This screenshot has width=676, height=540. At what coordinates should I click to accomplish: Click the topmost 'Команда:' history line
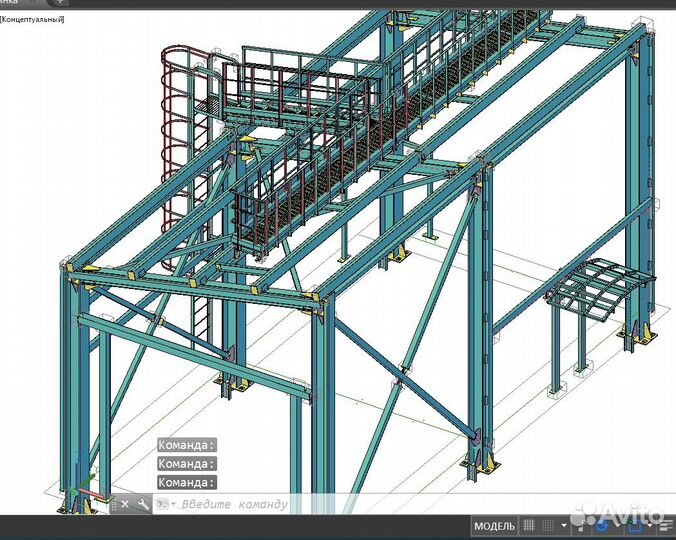point(187,446)
